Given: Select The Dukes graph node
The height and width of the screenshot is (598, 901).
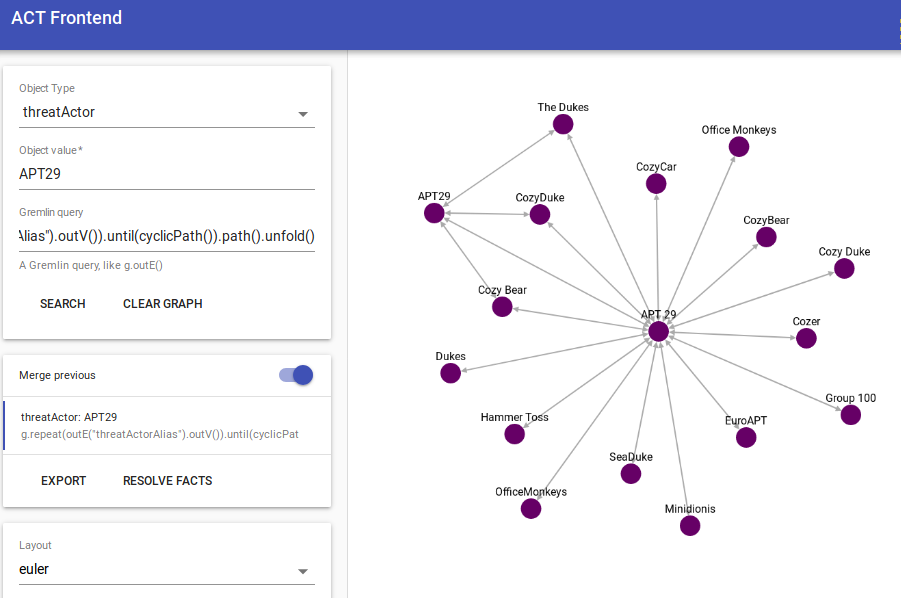Looking at the screenshot, I should point(563,124).
